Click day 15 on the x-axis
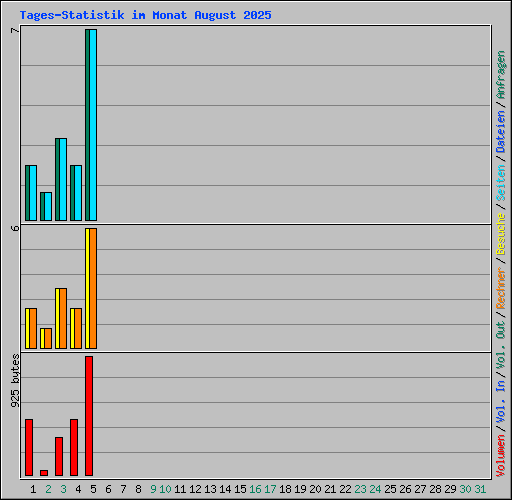This screenshot has height=500, width=512. click(x=240, y=489)
